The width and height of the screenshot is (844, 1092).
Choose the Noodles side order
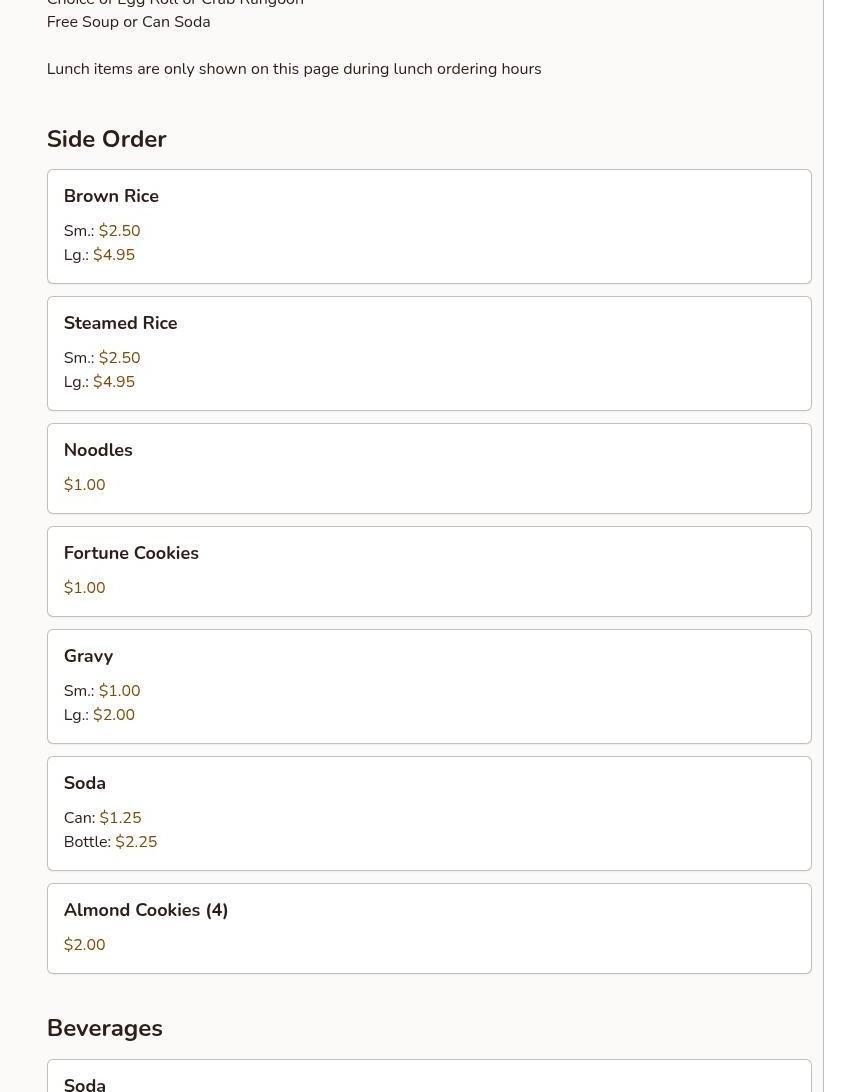[98, 451]
